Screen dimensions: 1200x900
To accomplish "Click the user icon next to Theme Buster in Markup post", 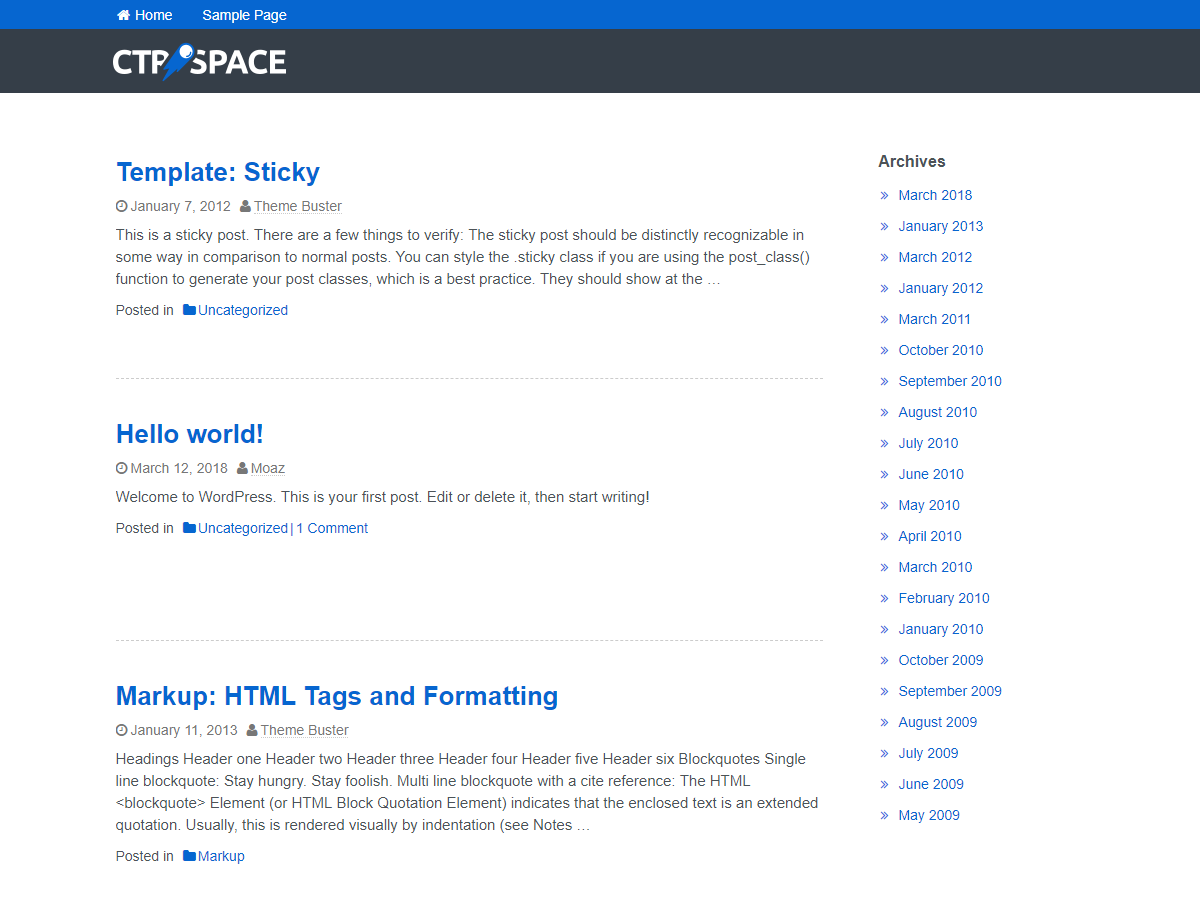I will point(252,730).
